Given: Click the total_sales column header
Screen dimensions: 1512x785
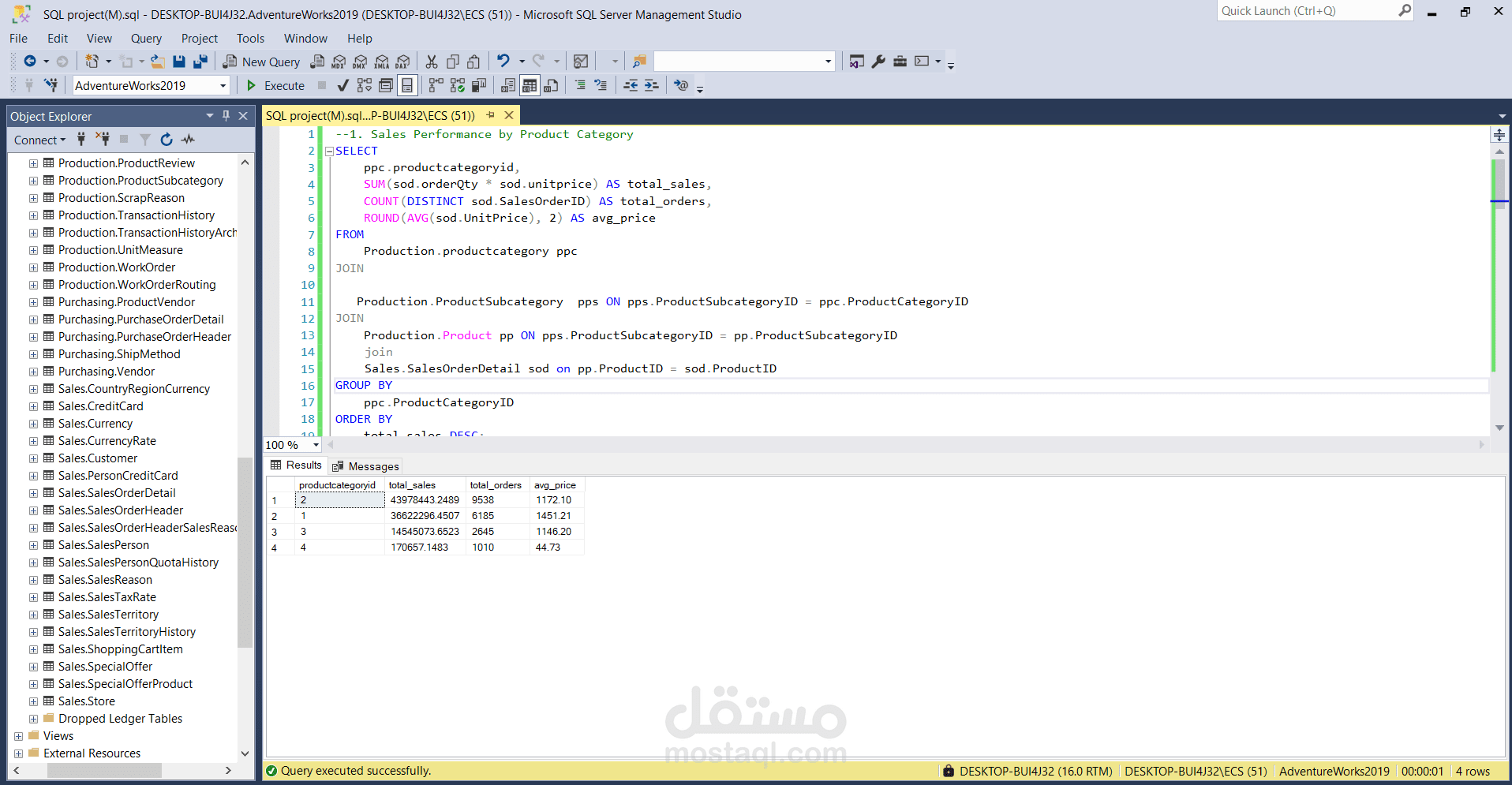Looking at the screenshot, I should pos(425,485).
